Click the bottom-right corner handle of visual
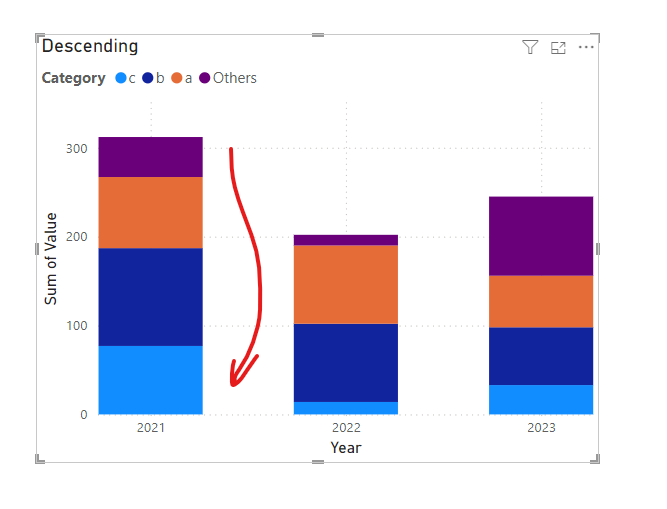Screen dimensions: 667x509 596,459
